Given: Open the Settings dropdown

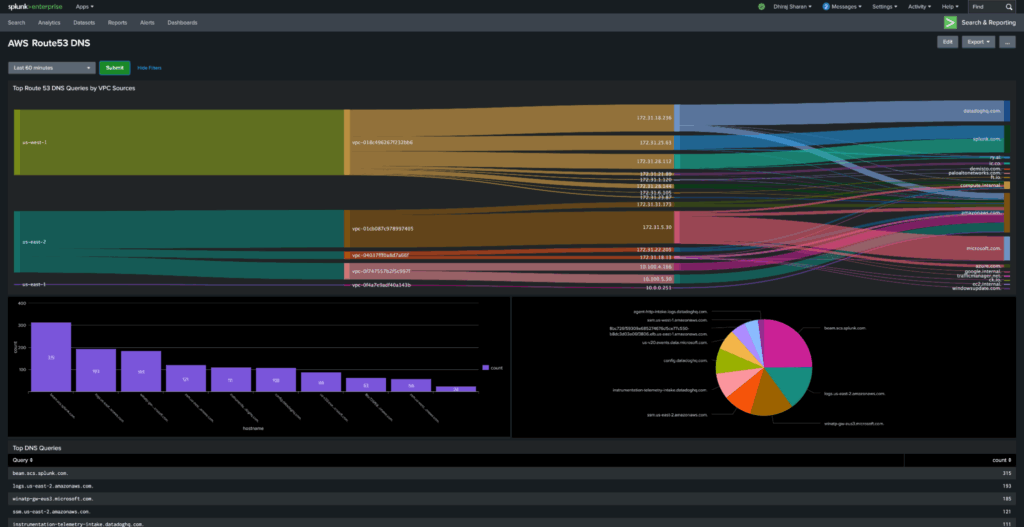Looking at the screenshot, I should (x=885, y=7).
